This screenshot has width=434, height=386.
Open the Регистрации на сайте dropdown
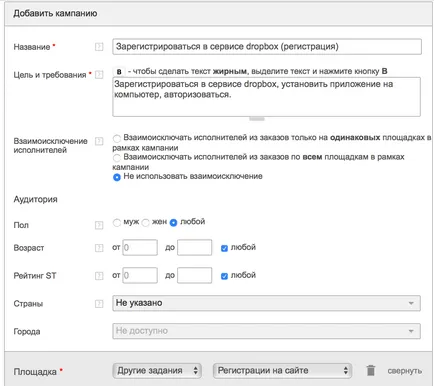[x=282, y=371]
